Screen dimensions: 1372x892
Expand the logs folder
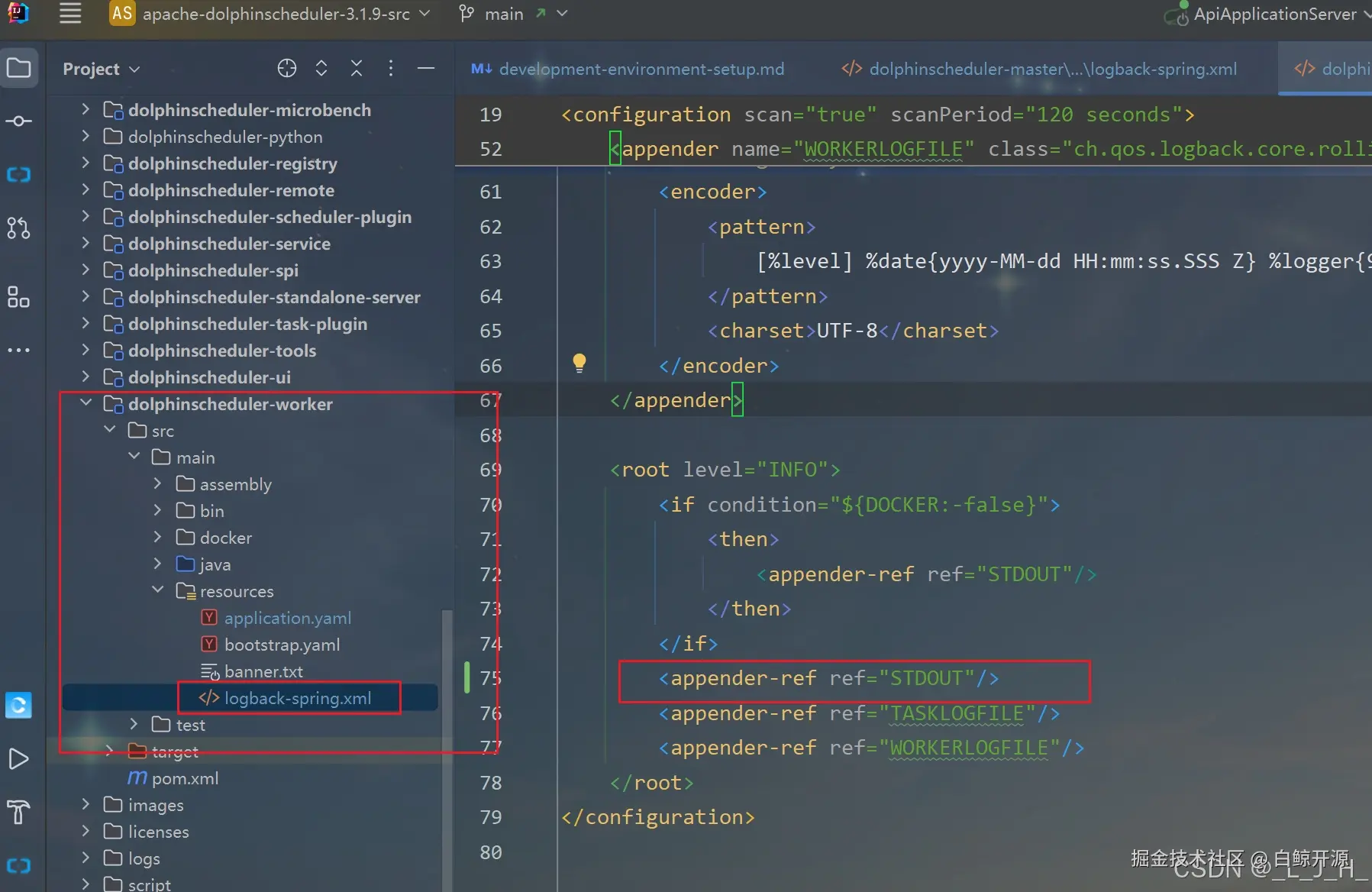tap(86, 858)
